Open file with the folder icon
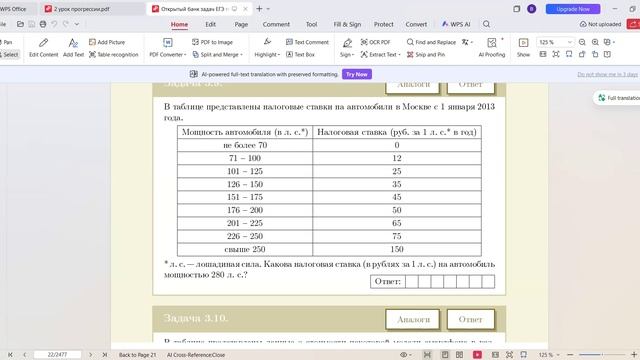Screen dimensions: 640x360 pos(20,24)
